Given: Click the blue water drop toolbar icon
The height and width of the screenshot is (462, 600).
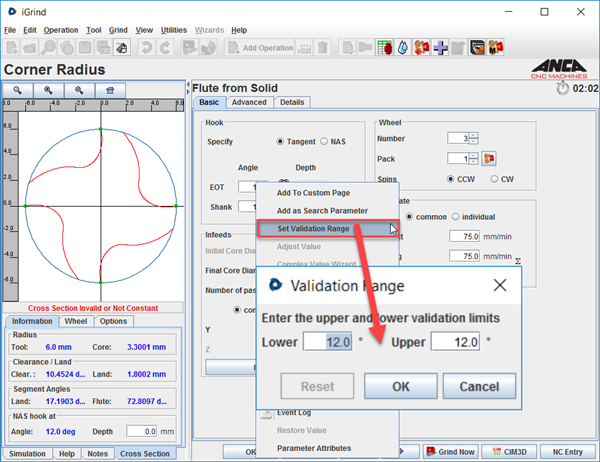Looking at the screenshot, I should click(x=403, y=47).
